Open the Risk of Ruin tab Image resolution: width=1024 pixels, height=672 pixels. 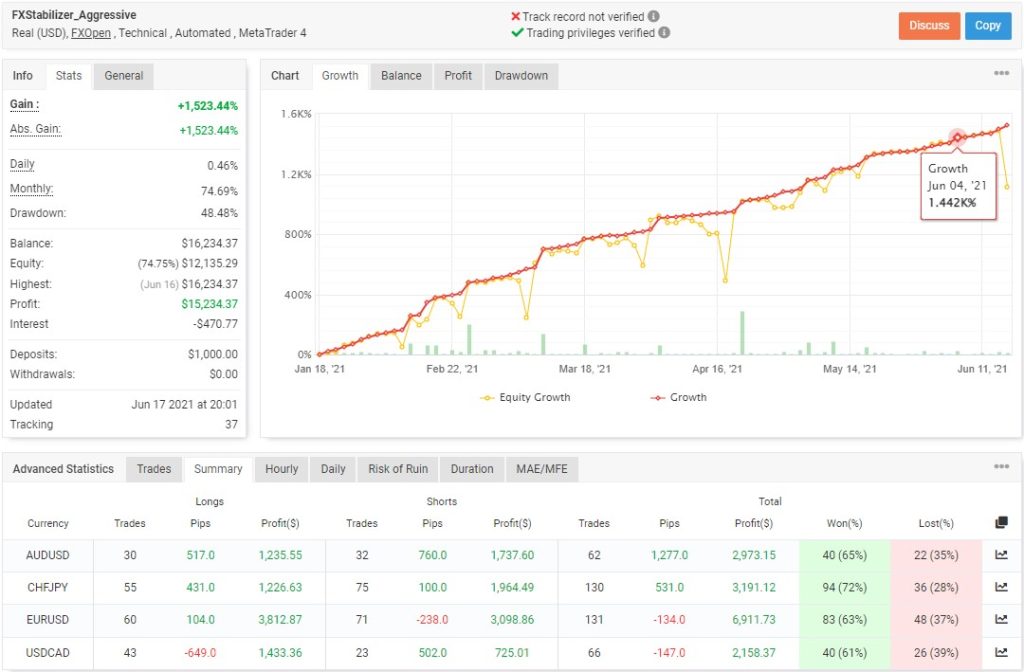[x=398, y=469]
